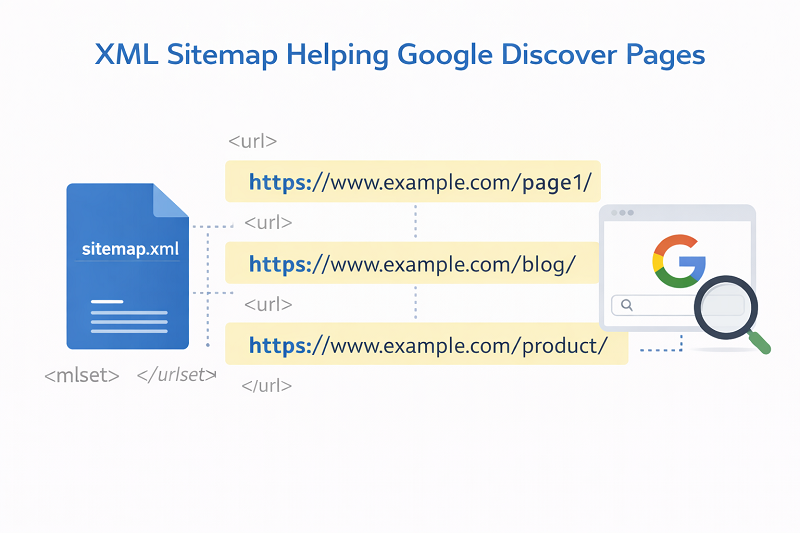Viewport: 800px width, 533px height.
Task: Click the small search icon in search box
Action: tap(627, 305)
